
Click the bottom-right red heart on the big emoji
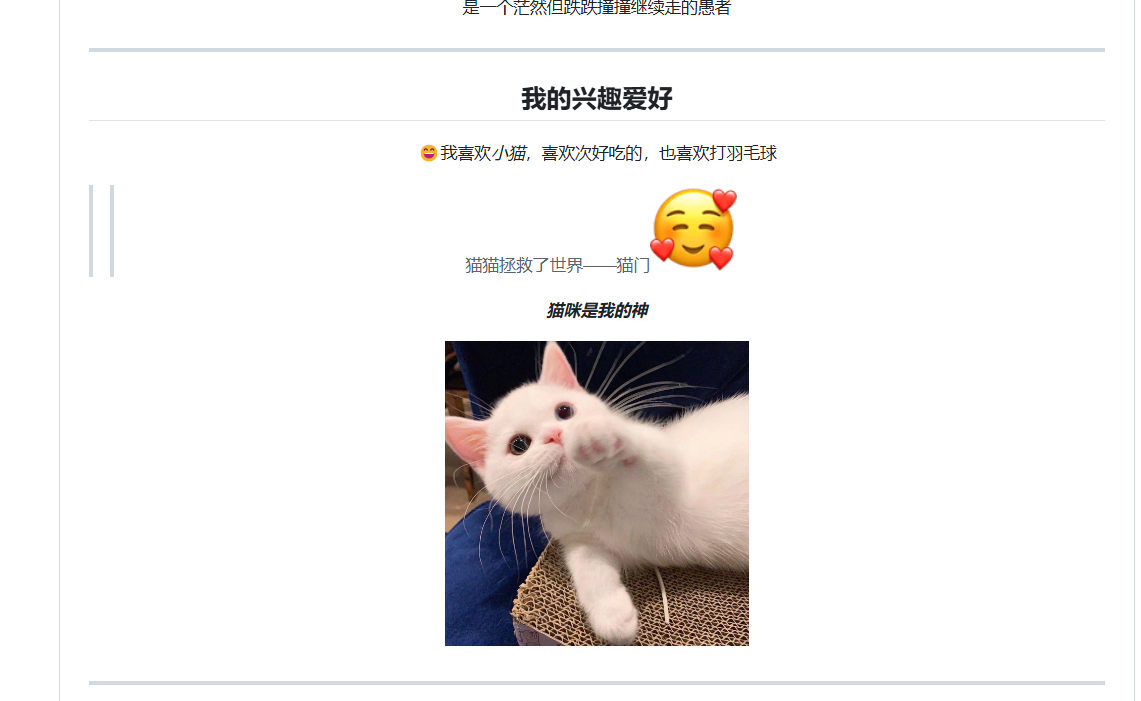tap(721, 258)
